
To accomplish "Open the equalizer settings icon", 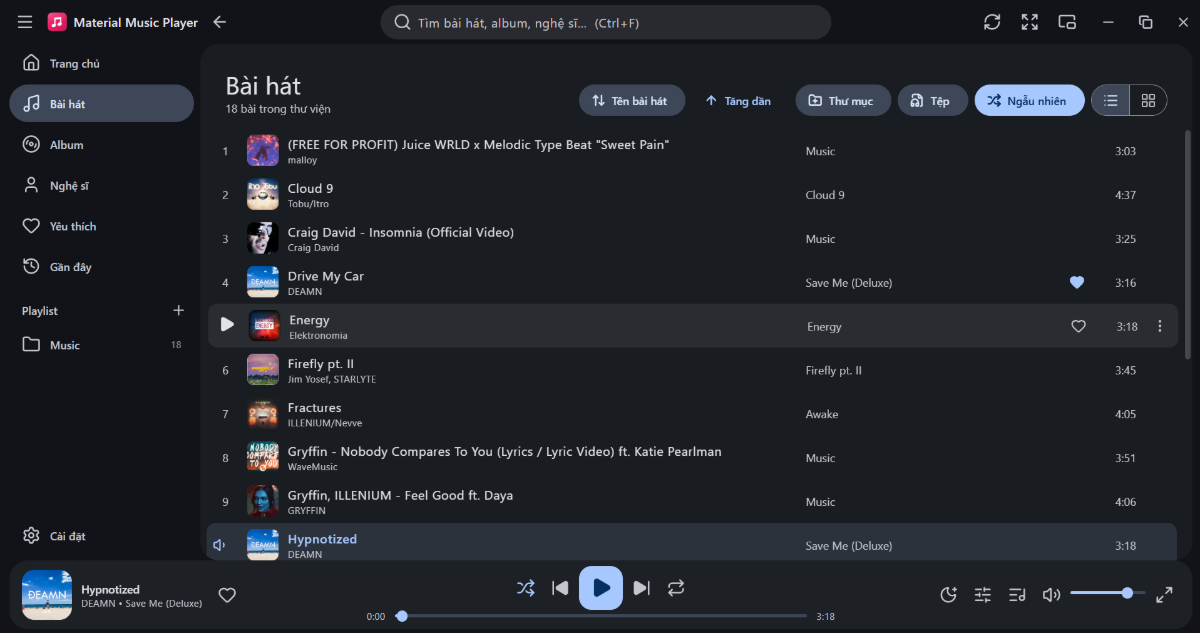I will [x=983, y=594].
